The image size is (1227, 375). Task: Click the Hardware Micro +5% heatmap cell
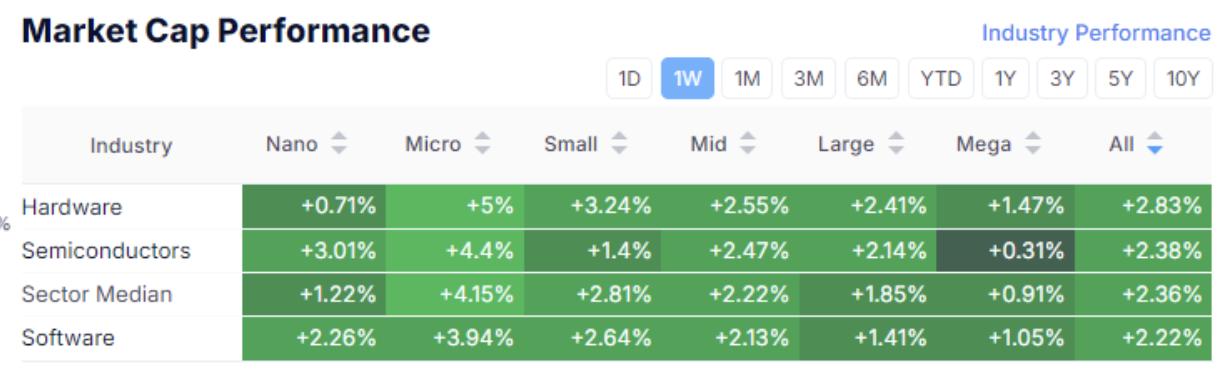coord(454,206)
